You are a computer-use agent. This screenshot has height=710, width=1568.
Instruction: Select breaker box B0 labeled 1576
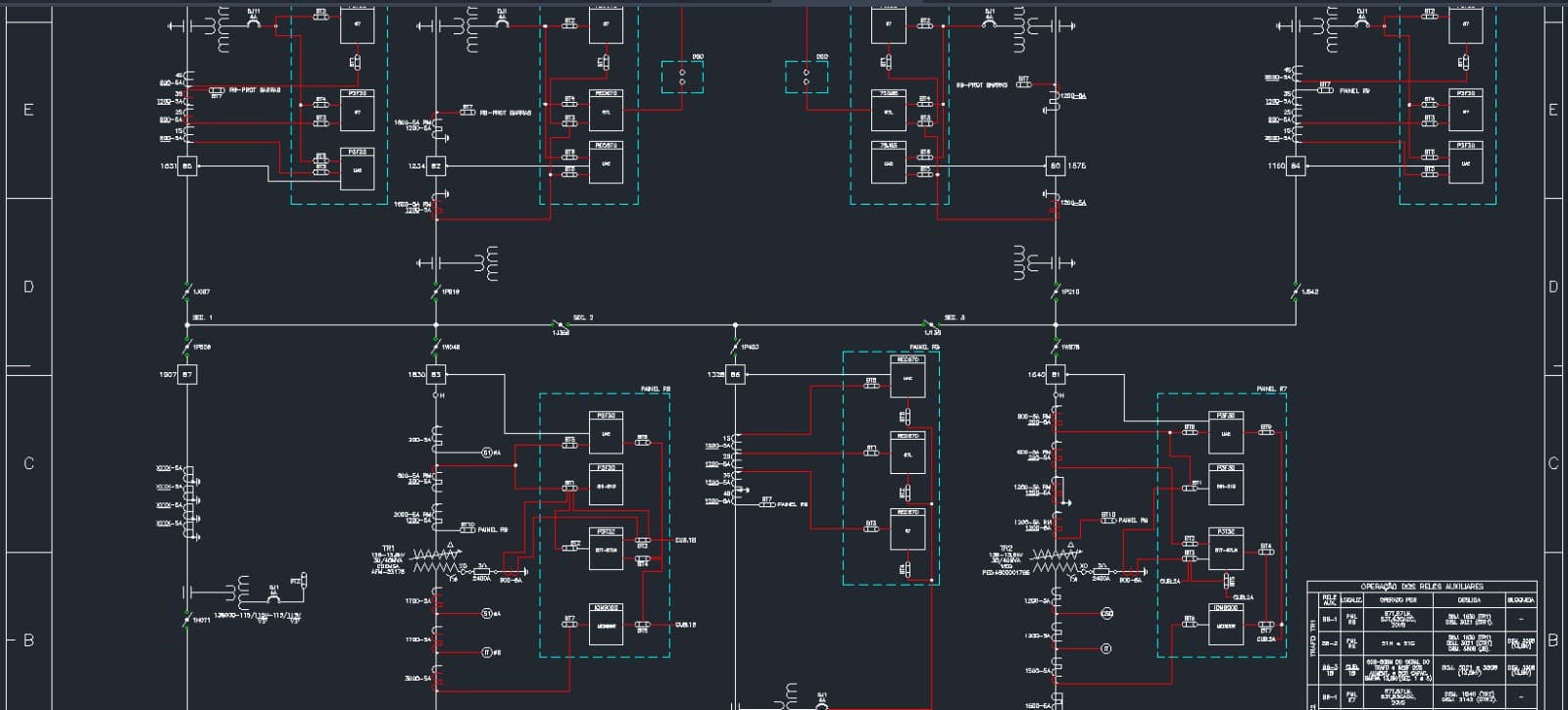[1055, 166]
